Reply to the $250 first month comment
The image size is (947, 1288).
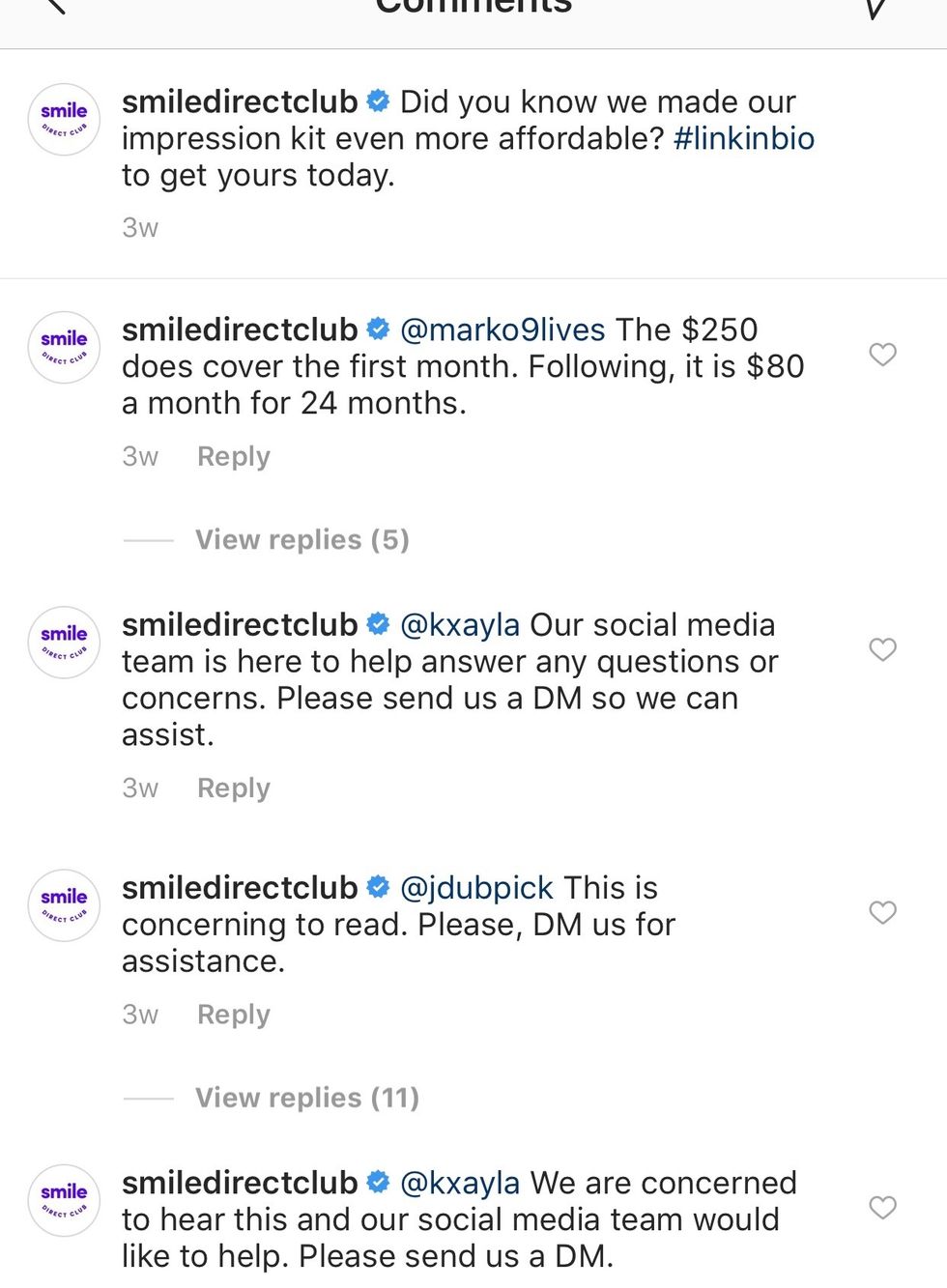pos(233,456)
